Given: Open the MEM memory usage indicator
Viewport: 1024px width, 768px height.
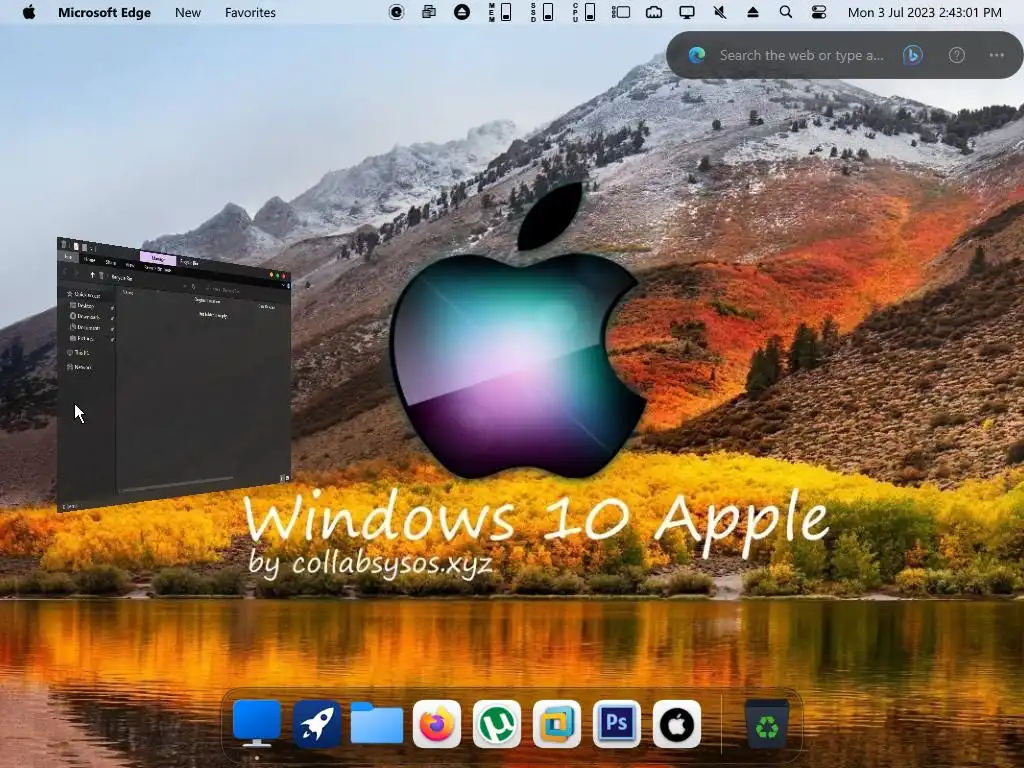Looking at the screenshot, I should 500,12.
